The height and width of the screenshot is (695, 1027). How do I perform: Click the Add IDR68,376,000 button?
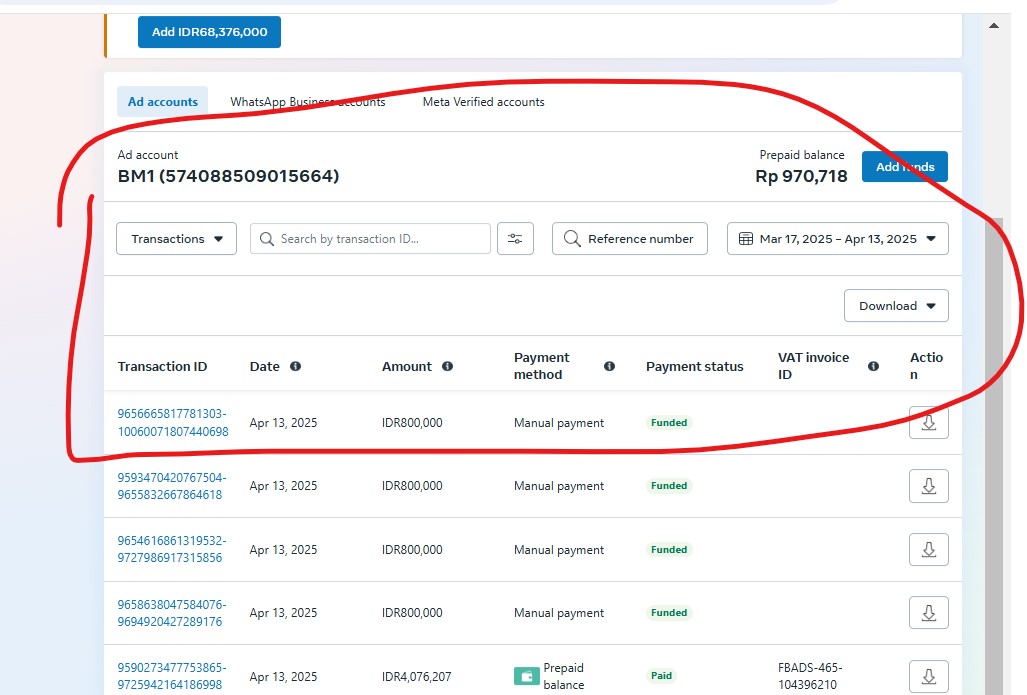tap(209, 32)
